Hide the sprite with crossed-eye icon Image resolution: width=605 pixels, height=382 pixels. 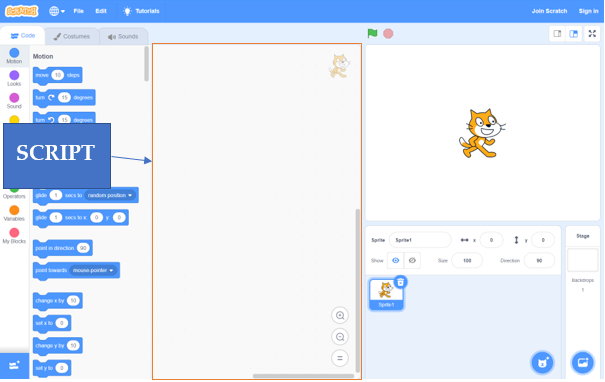412,260
